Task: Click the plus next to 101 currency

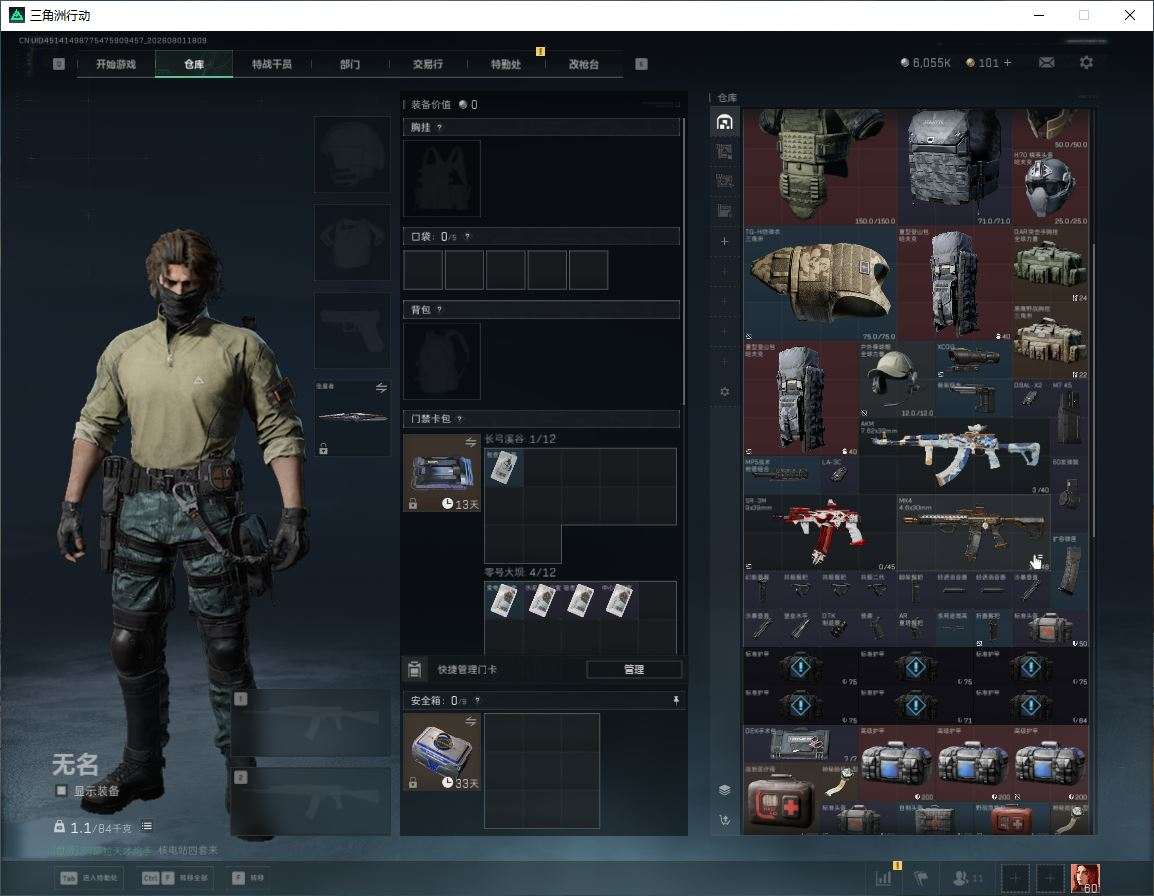Action: click(x=1008, y=63)
